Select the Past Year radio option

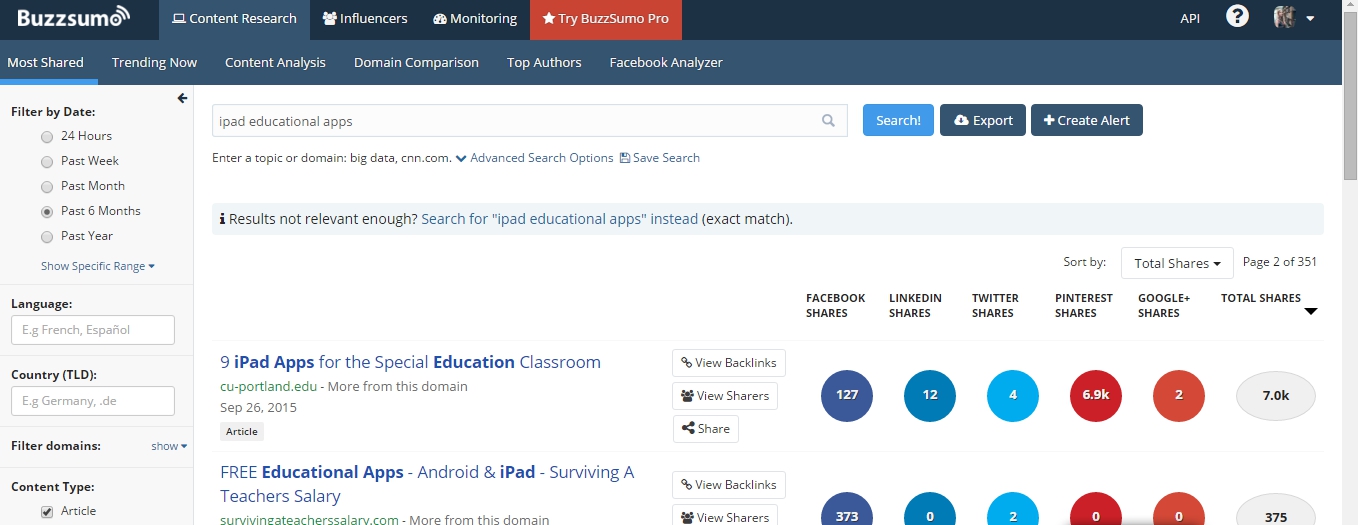47,237
